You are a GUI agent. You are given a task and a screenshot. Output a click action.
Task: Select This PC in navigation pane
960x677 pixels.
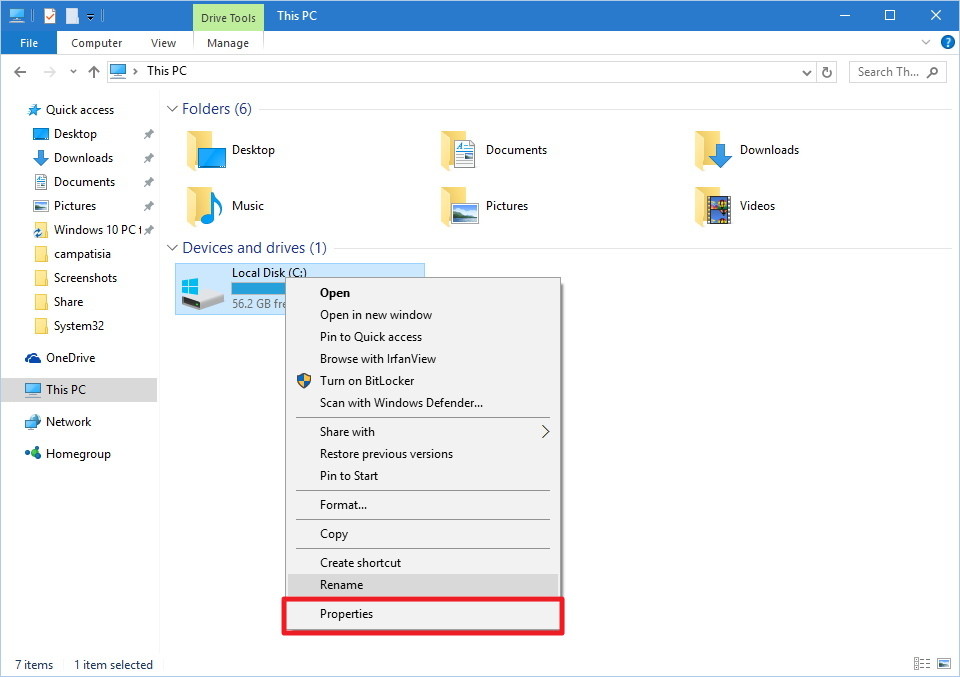click(x=78, y=390)
